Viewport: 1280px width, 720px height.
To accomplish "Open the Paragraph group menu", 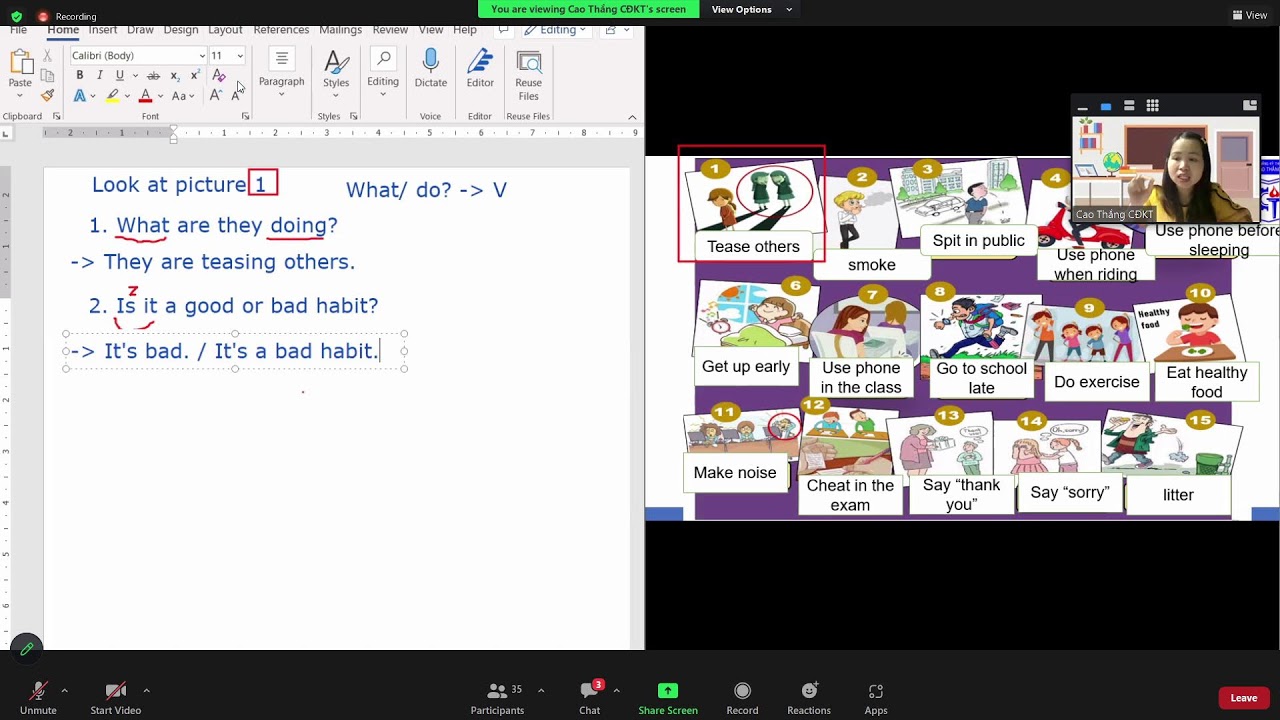I will (281, 73).
